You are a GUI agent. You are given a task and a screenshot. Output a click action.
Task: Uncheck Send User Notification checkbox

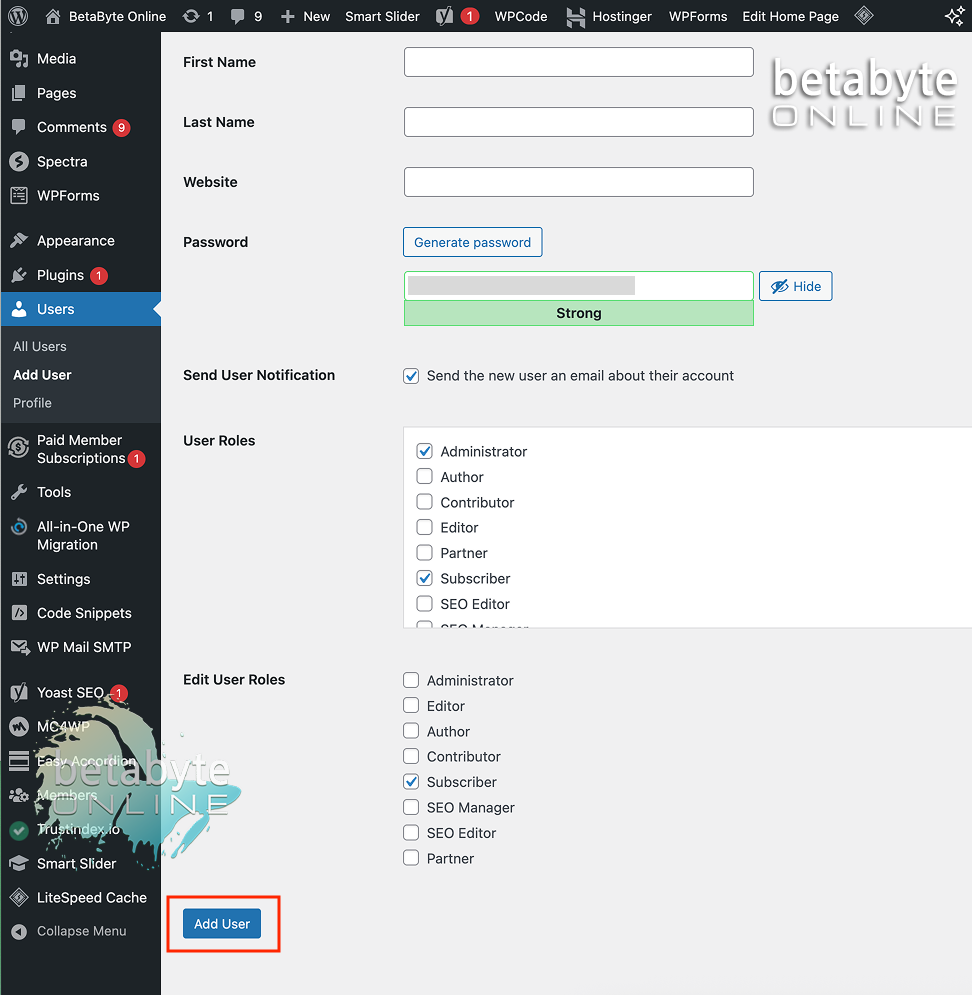[x=411, y=376]
